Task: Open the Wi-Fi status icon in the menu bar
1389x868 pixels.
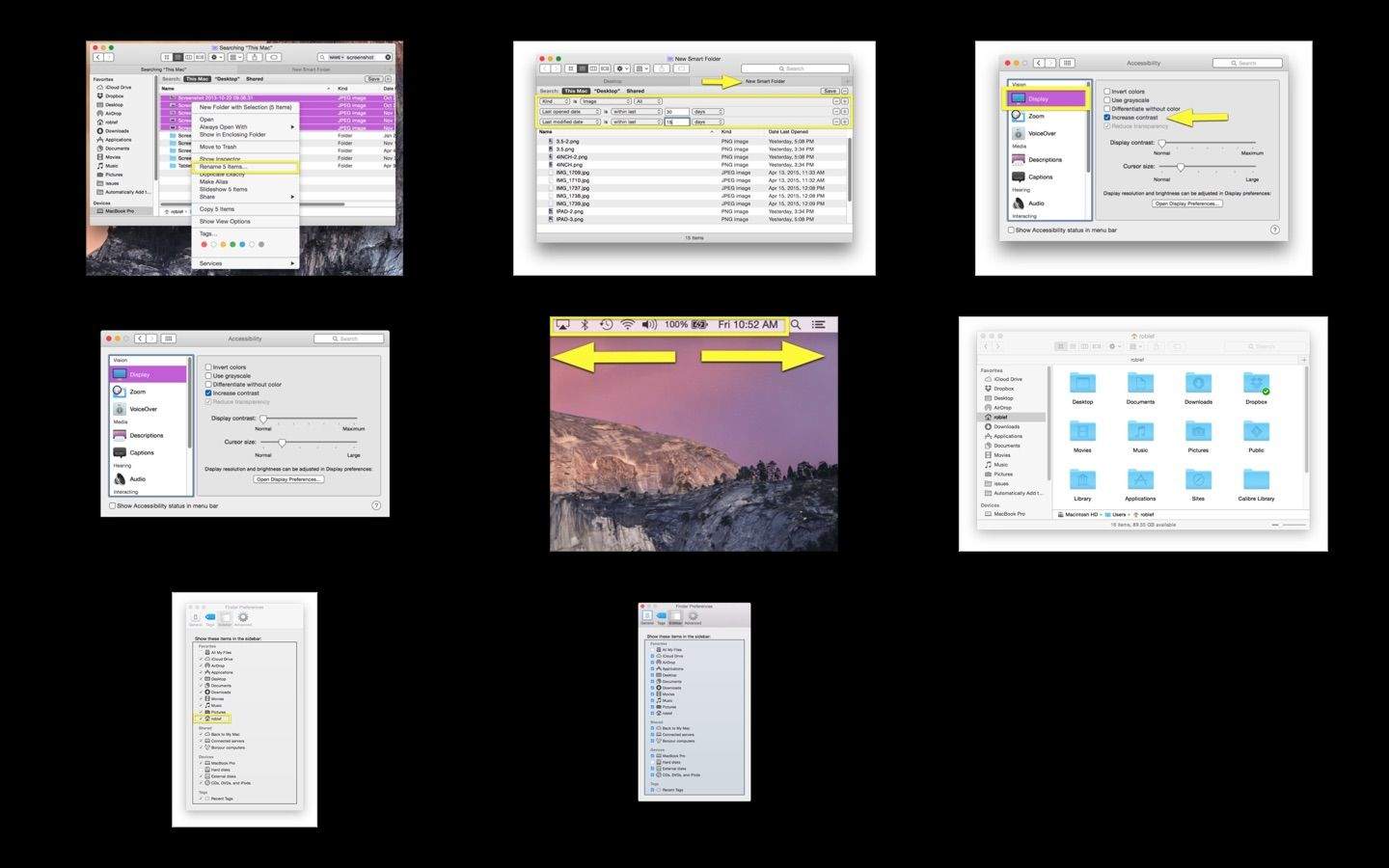Action: coord(628,325)
